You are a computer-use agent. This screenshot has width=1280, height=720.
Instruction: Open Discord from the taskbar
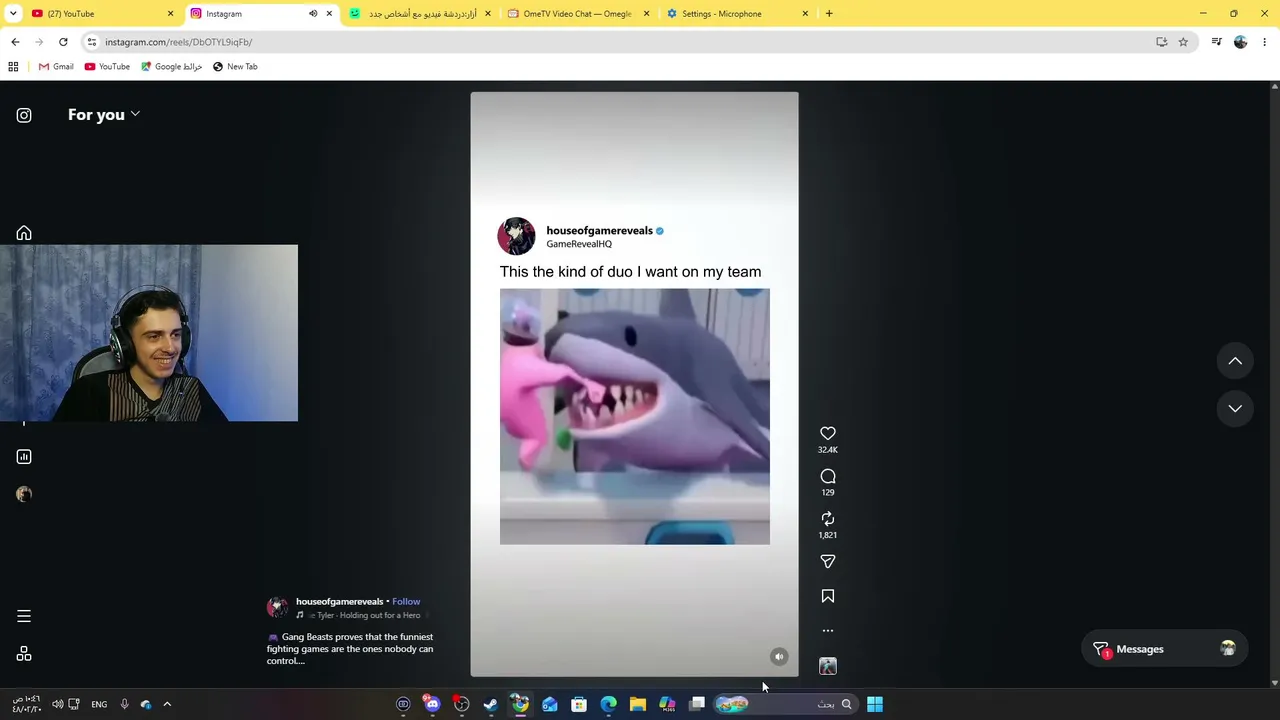(x=432, y=704)
